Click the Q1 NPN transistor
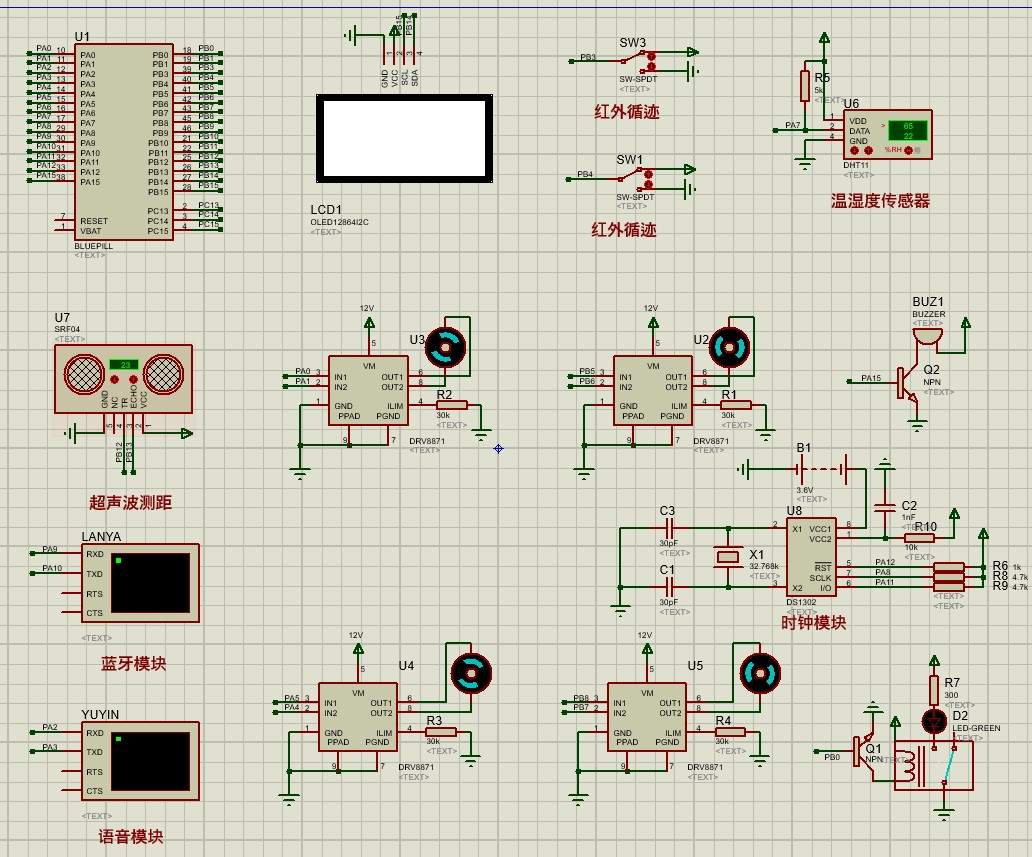 863,752
